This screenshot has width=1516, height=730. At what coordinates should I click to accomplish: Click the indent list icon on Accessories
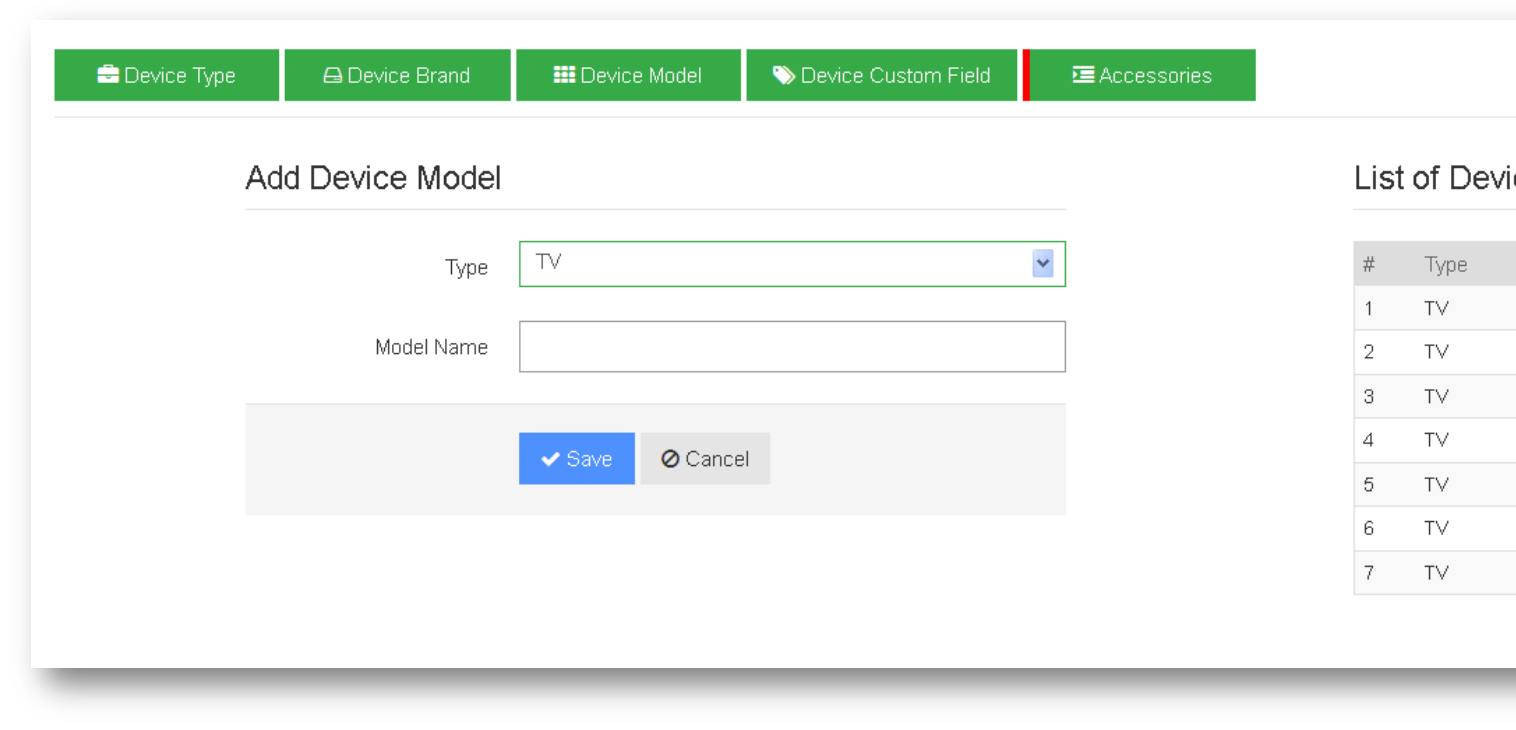[x=1083, y=75]
